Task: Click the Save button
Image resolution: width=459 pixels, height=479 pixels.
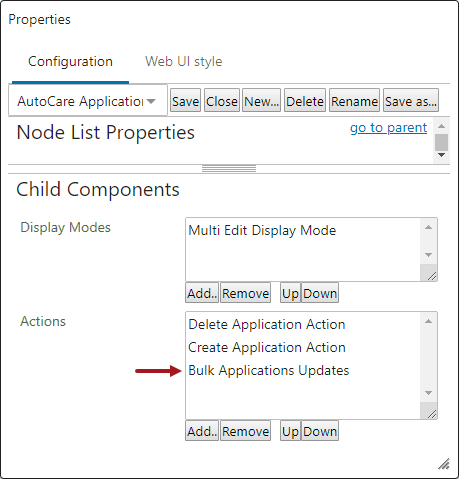Action: (185, 100)
